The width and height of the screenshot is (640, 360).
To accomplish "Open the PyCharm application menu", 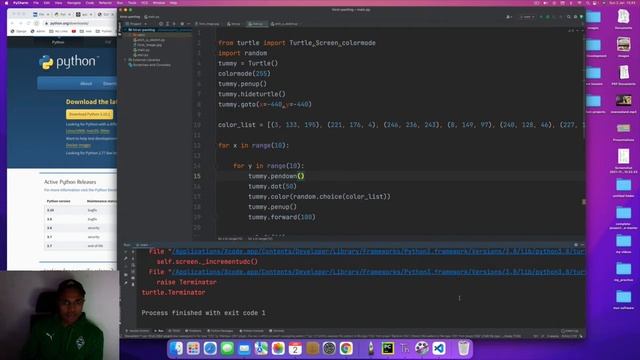I will pos(20,2).
